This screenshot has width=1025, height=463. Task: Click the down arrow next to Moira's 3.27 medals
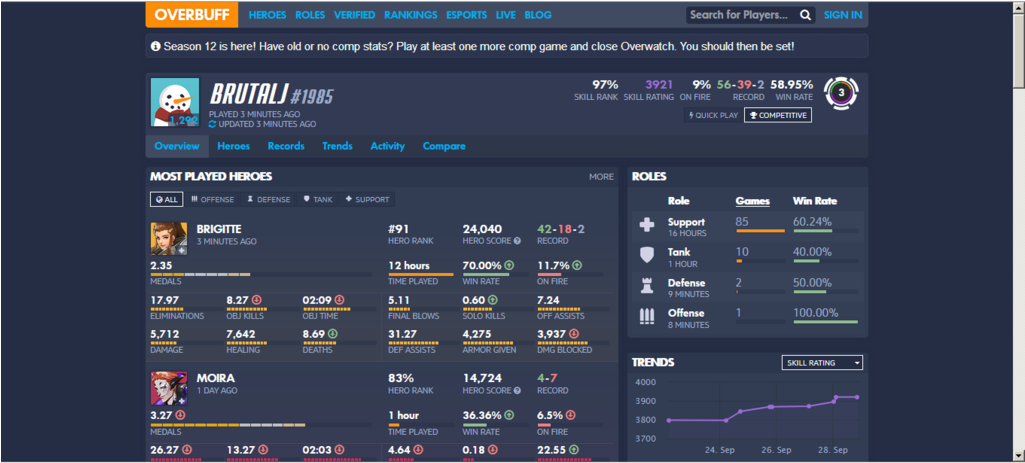coord(180,415)
